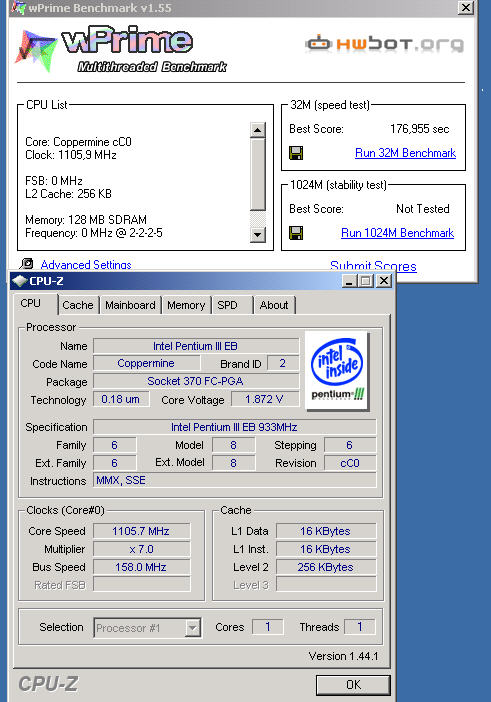Image resolution: width=491 pixels, height=702 pixels.
Task: Minimize the CPU-Z window
Action: 350,281
